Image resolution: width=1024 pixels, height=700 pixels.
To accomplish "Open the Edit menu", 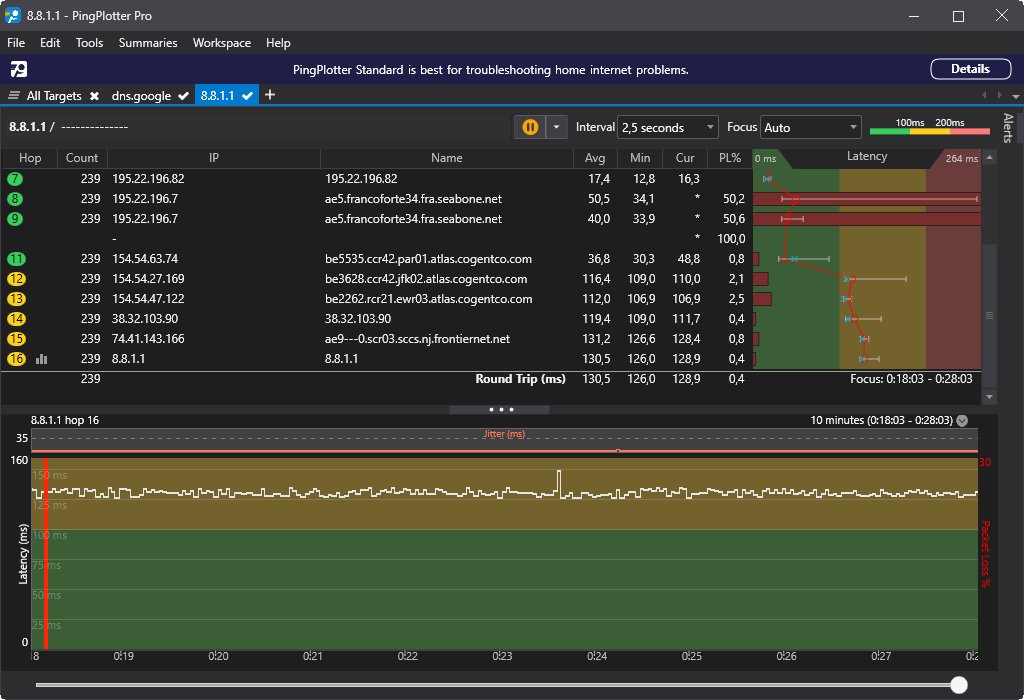I will 50,42.
